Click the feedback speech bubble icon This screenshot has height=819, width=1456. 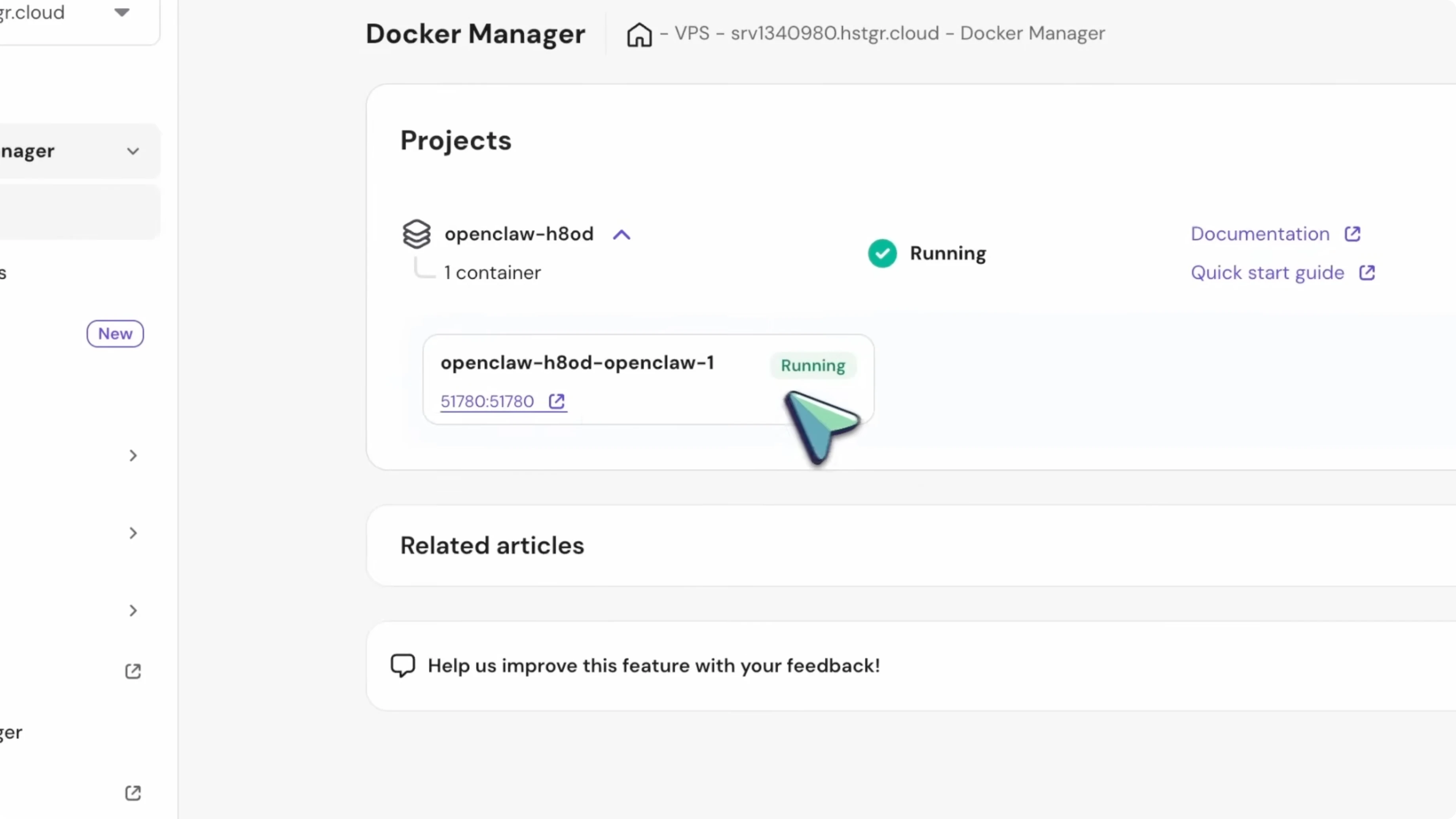[403, 665]
